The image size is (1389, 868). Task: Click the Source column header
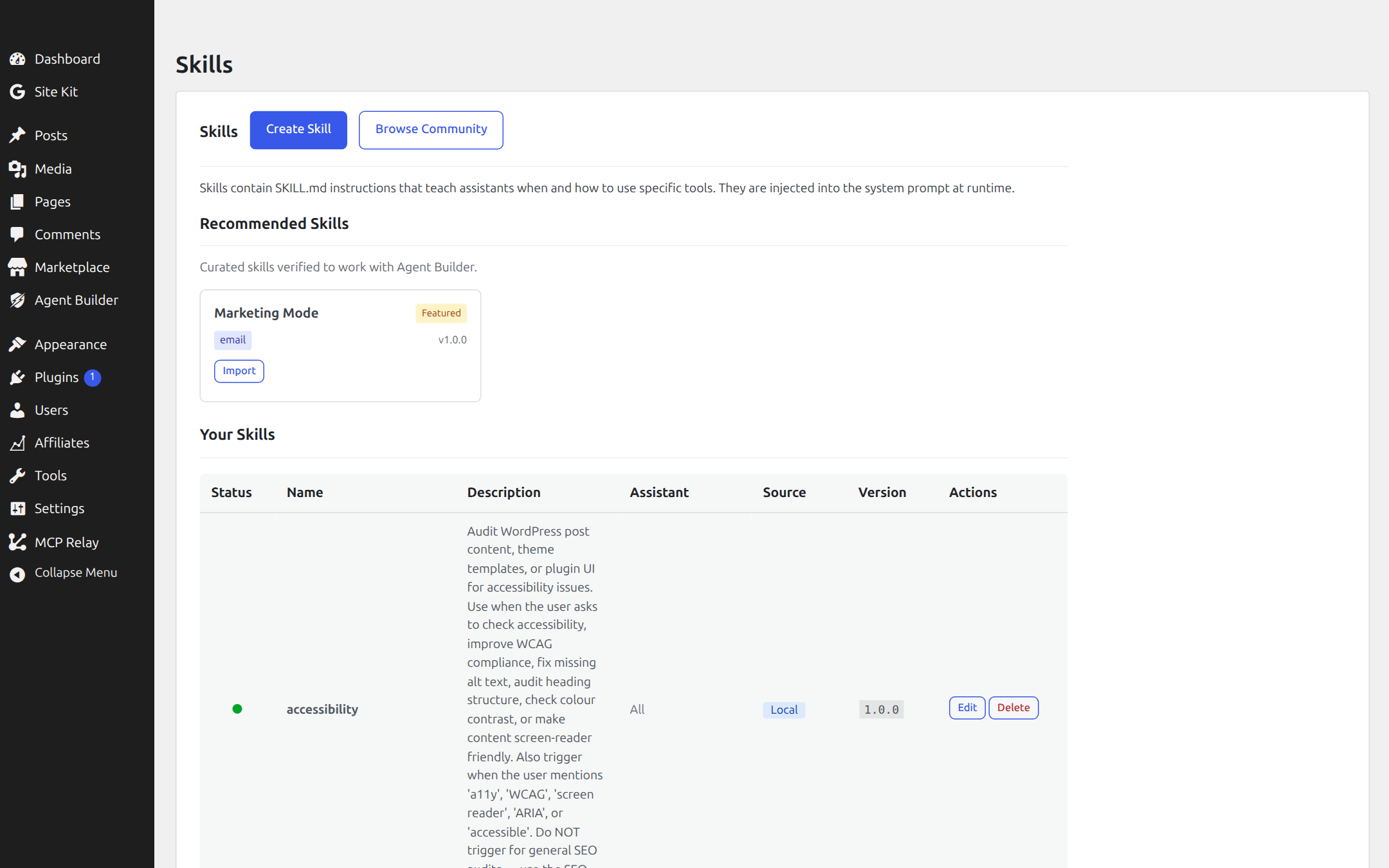(x=785, y=493)
